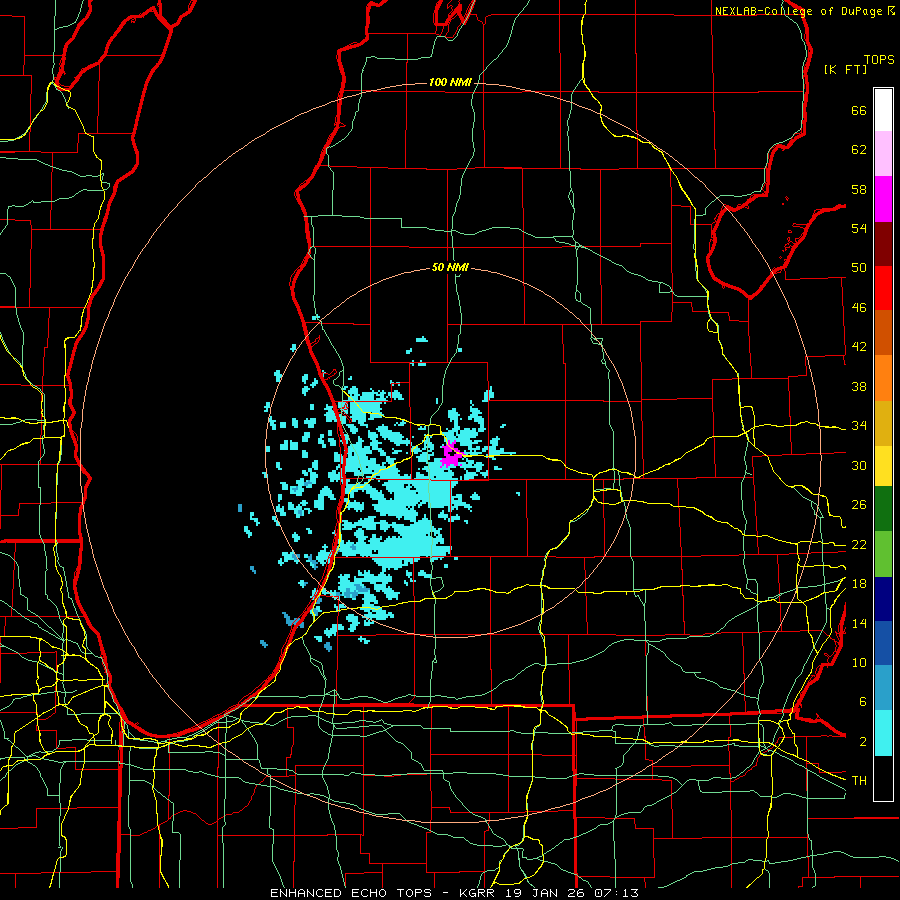Click the 6 legend value

863,702
